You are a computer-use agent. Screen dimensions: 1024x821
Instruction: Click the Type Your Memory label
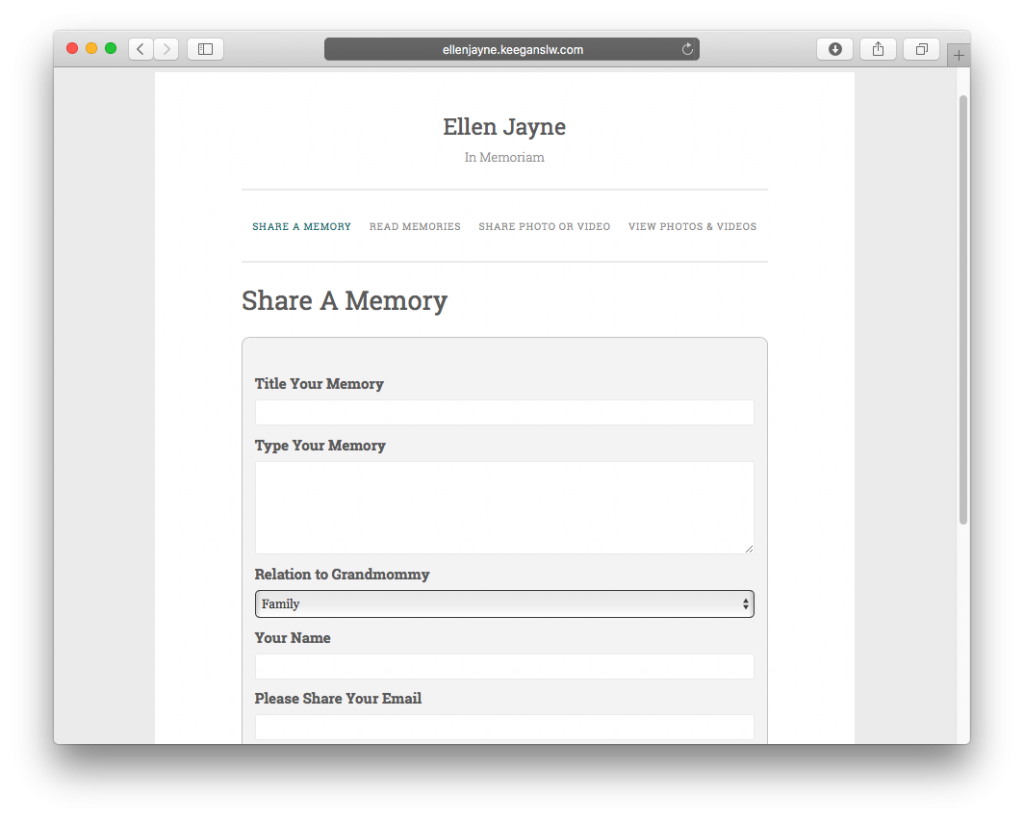(x=320, y=445)
